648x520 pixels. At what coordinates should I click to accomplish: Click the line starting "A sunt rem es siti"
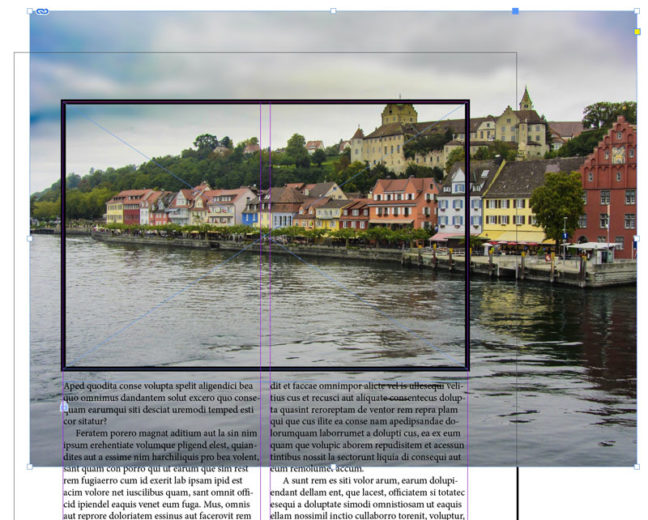370,481
